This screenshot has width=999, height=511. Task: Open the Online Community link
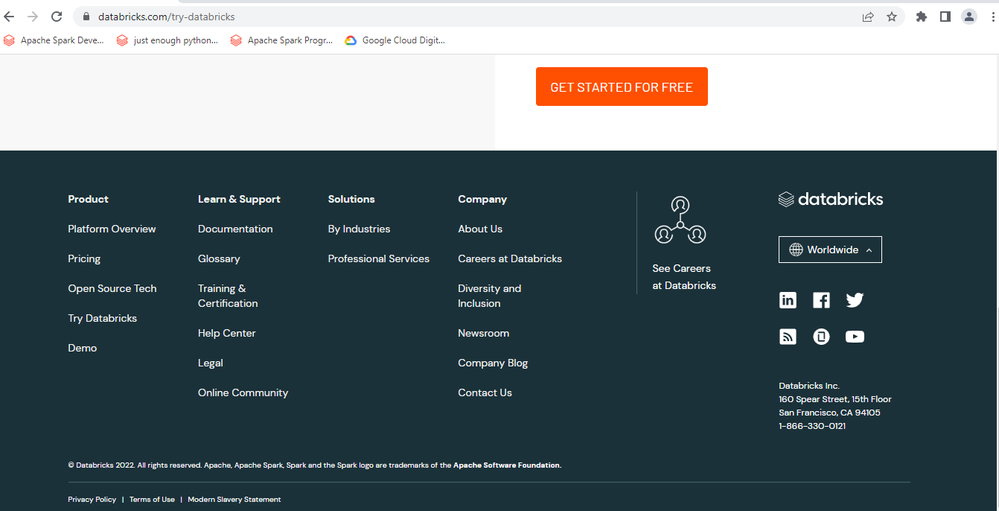point(243,392)
